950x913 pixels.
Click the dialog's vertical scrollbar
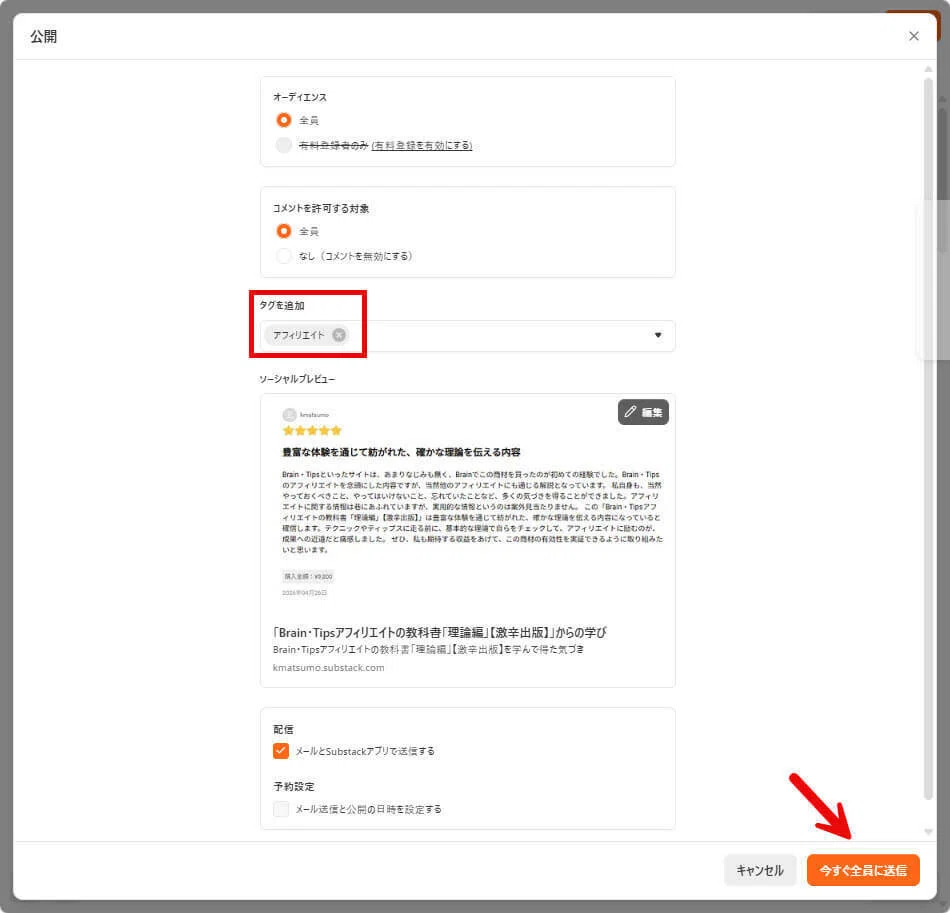point(928,439)
